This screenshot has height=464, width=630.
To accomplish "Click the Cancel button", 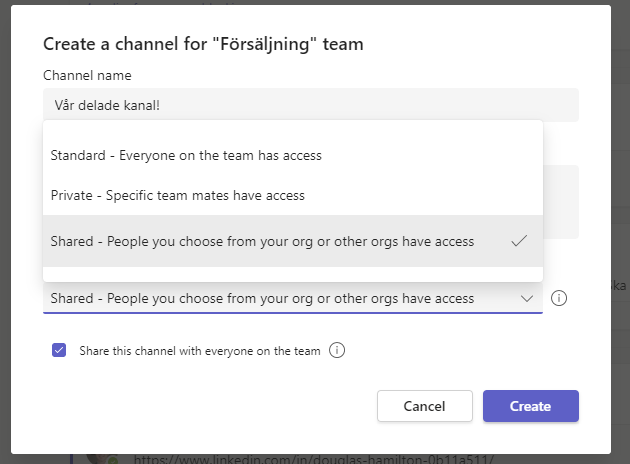I will coord(425,406).
